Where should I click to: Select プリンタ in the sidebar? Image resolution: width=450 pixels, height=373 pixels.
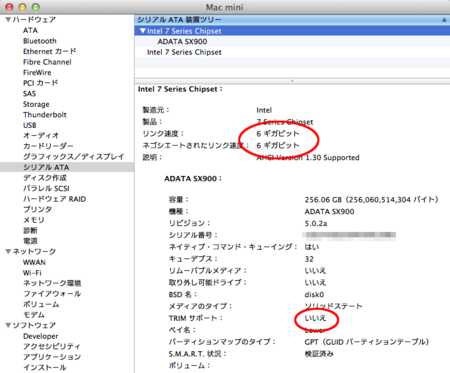point(37,209)
